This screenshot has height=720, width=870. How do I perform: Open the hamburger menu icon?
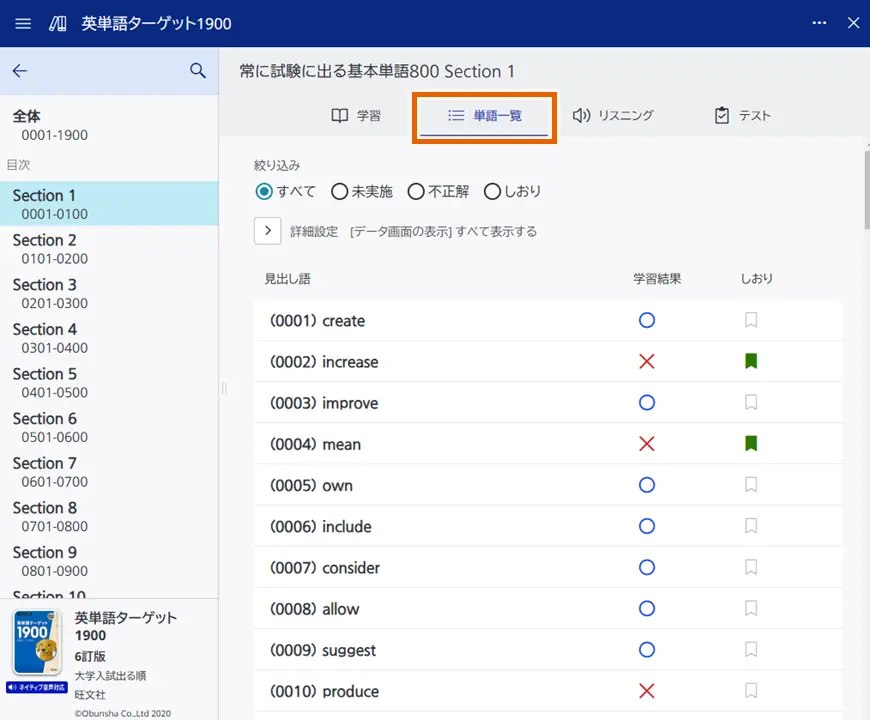tap(23, 23)
